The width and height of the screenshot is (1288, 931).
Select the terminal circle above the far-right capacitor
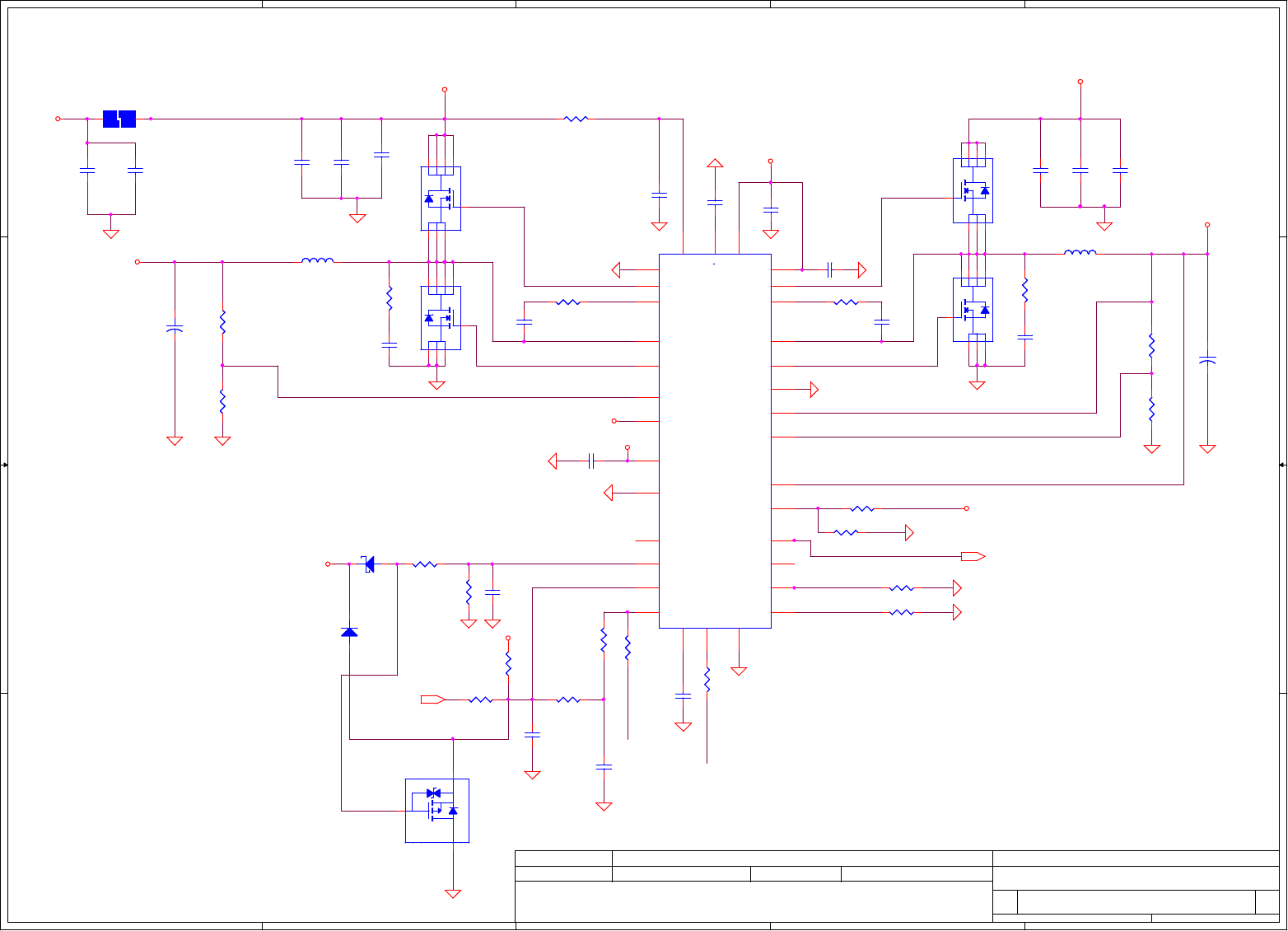1207,224
